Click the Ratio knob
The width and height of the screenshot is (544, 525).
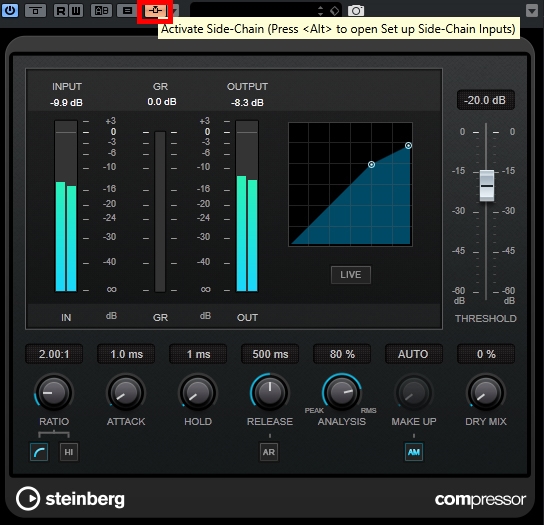[x=54, y=393]
